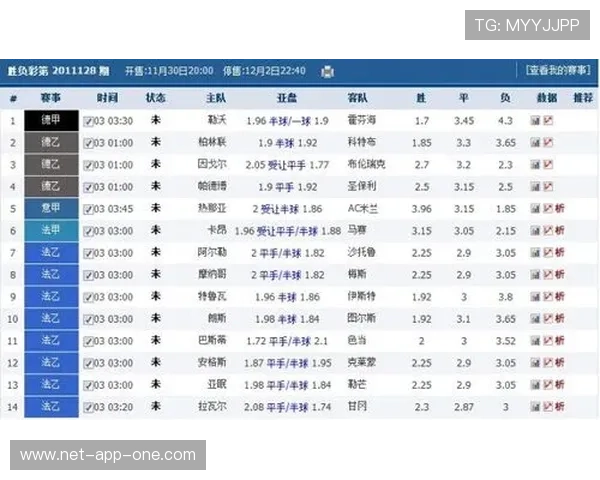The image size is (600, 480).
Task: Toggle checkbox for row 9 特鲁瓦 match
Action: pyautogui.click(x=88, y=297)
